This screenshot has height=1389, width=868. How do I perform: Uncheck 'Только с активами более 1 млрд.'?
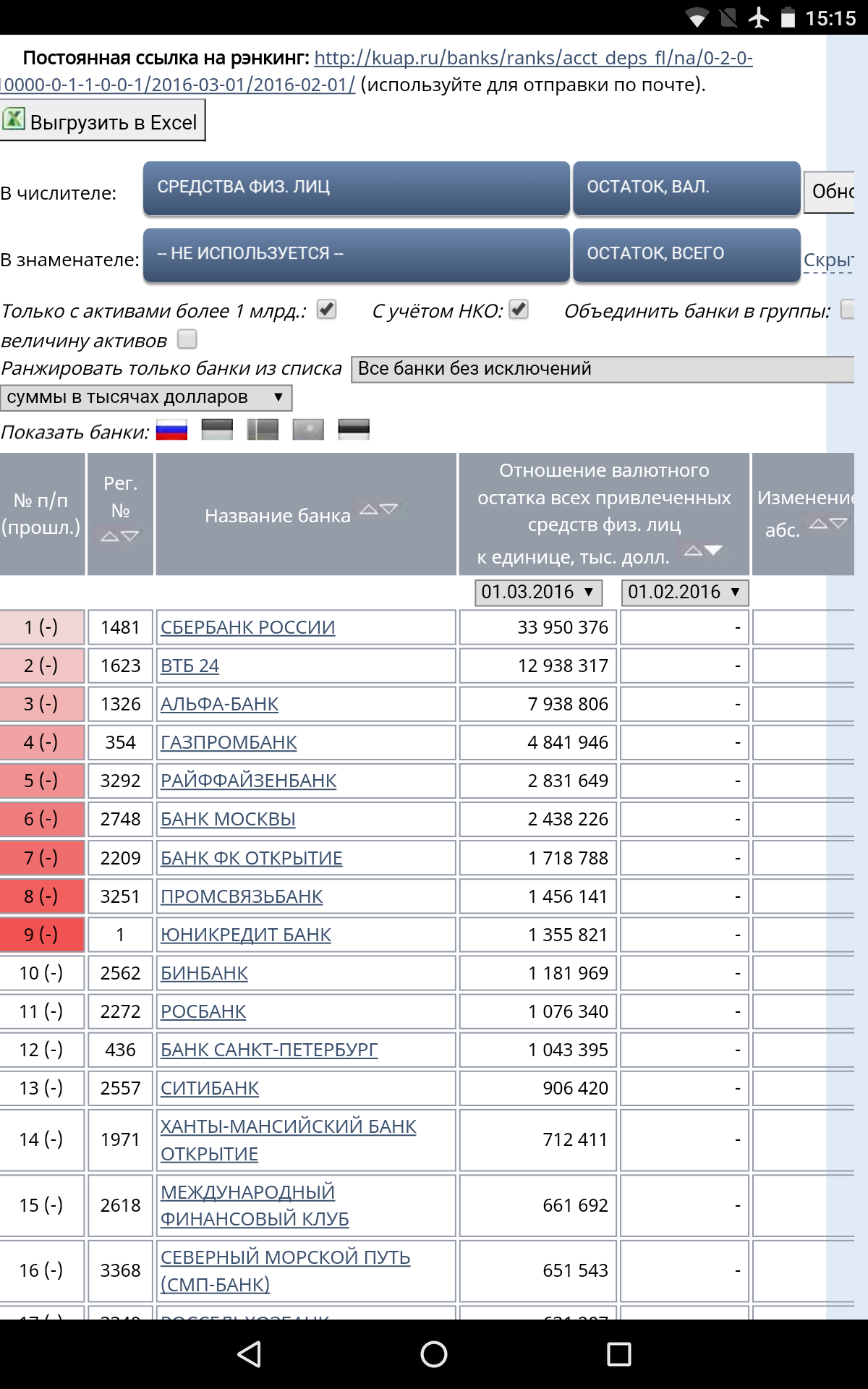coord(327,310)
